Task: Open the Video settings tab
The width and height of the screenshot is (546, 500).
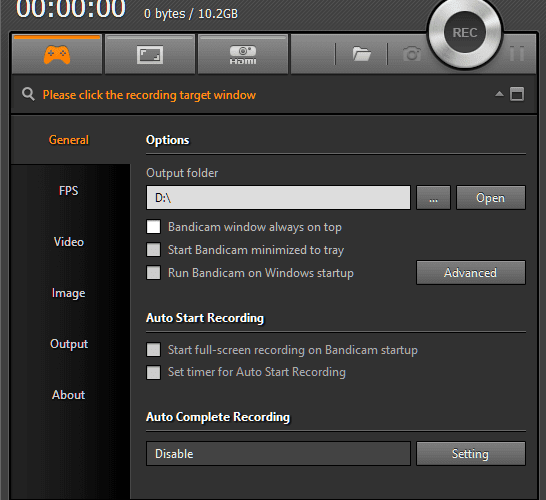Action: point(69,242)
